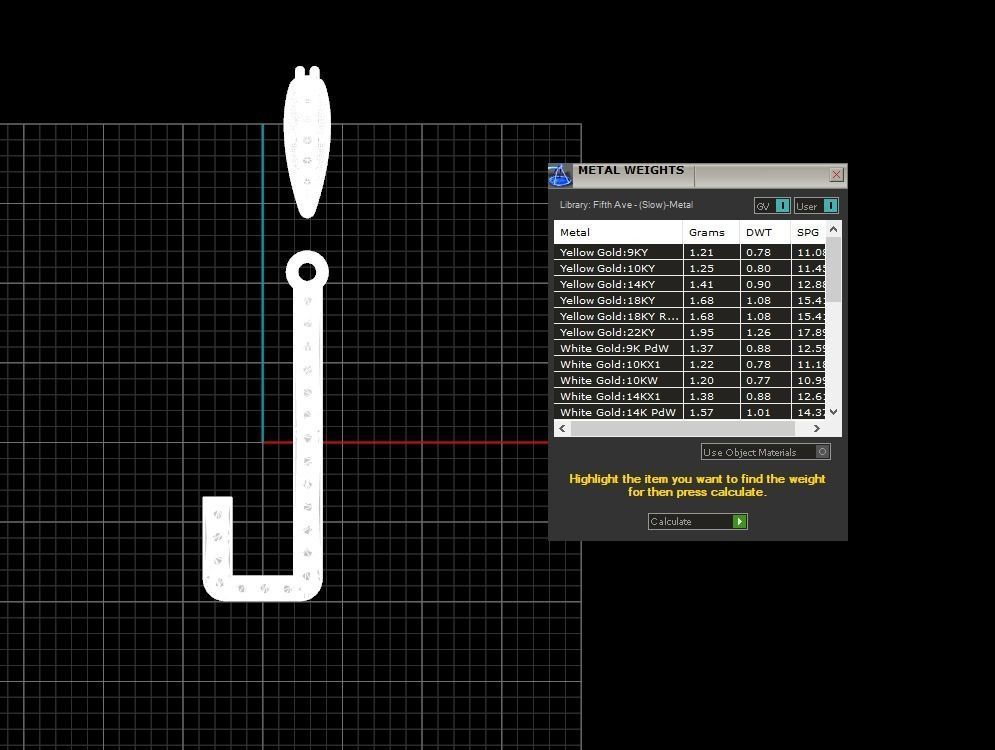
Task: Click the Metal Weights panel logo icon
Action: click(x=560, y=176)
